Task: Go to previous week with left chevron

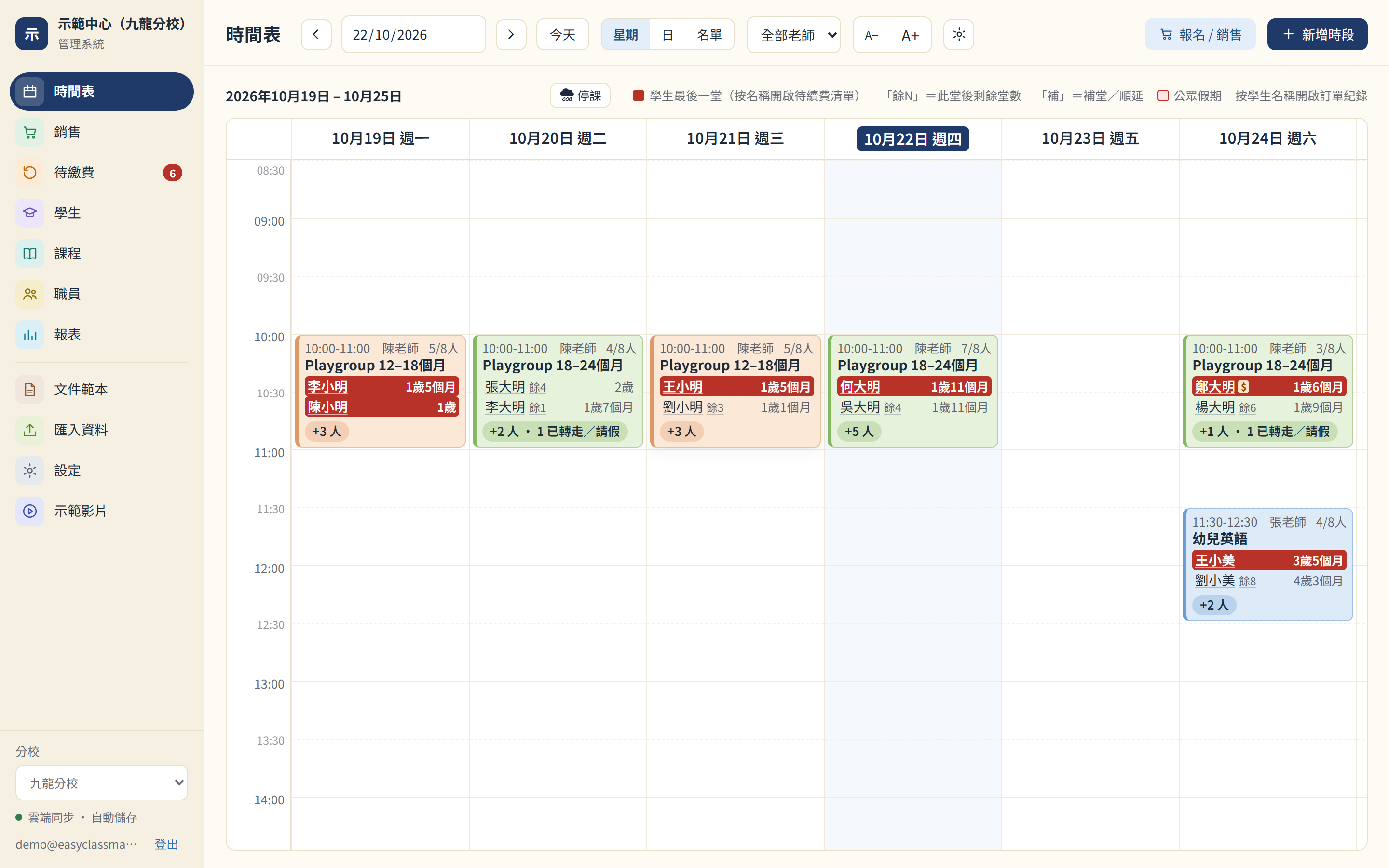Action: 316,34
